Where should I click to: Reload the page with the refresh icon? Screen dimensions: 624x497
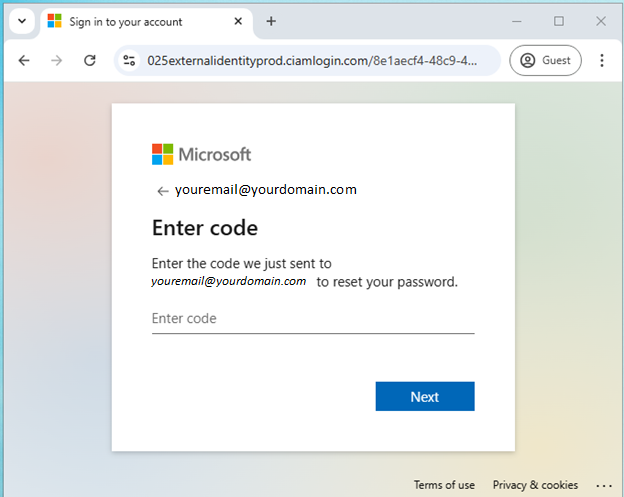[90, 60]
